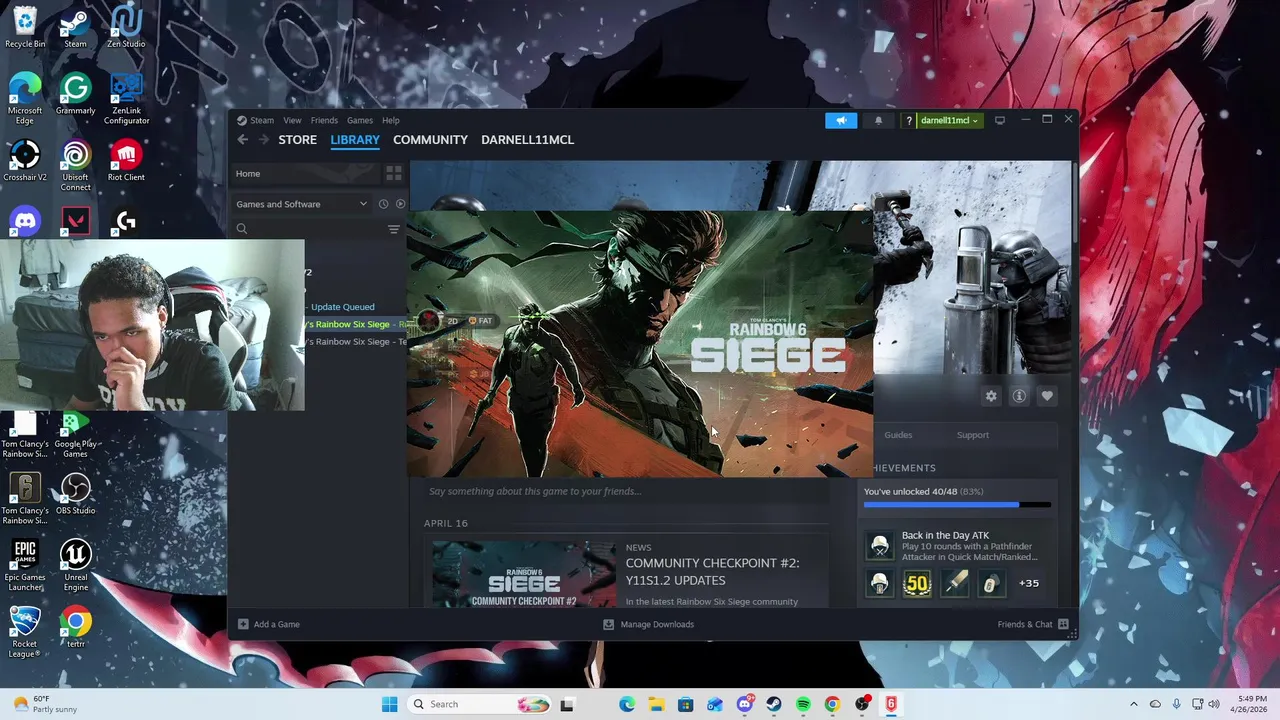Open the Games menu
Image resolution: width=1280 pixels, height=720 pixels.
pos(360,120)
